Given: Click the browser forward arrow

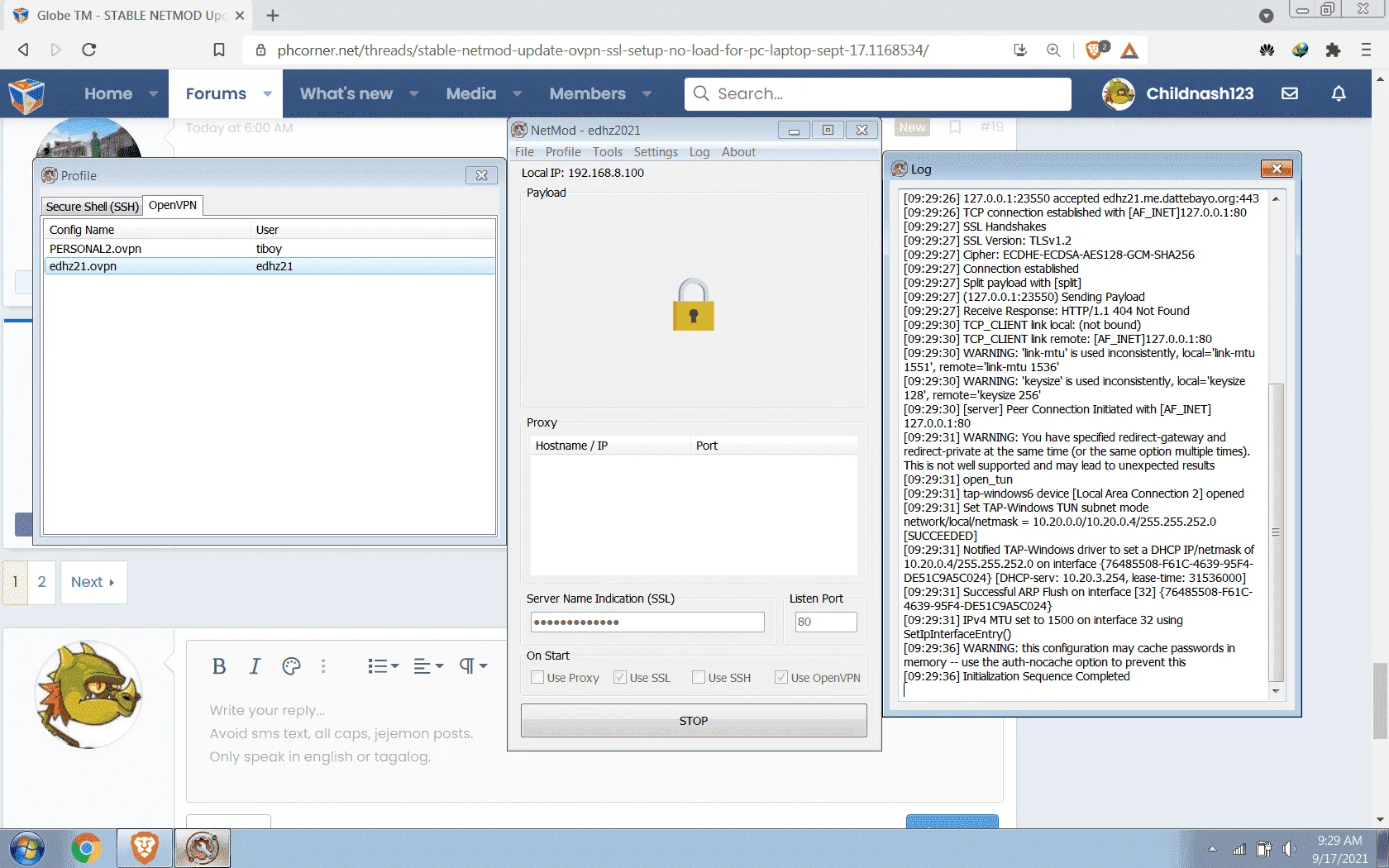Looking at the screenshot, I should (x=55, y=50).
